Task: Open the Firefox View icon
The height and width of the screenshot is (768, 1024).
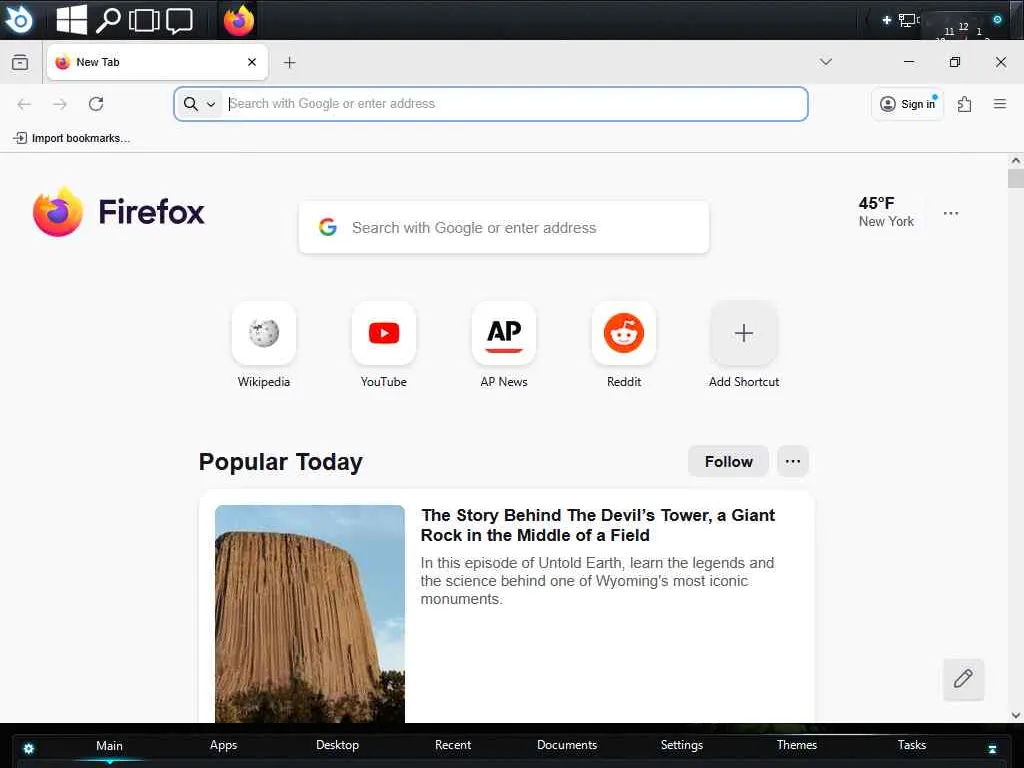Action: (x=20, y=62)
